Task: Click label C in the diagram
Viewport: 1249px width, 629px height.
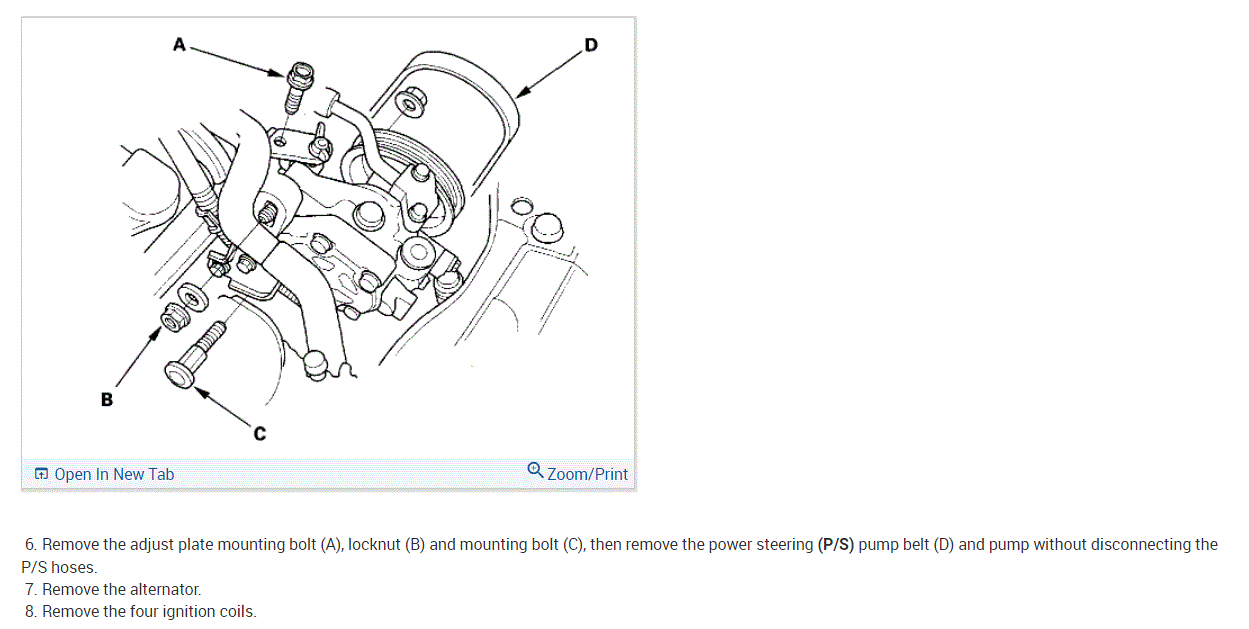Action: (259, 433)
